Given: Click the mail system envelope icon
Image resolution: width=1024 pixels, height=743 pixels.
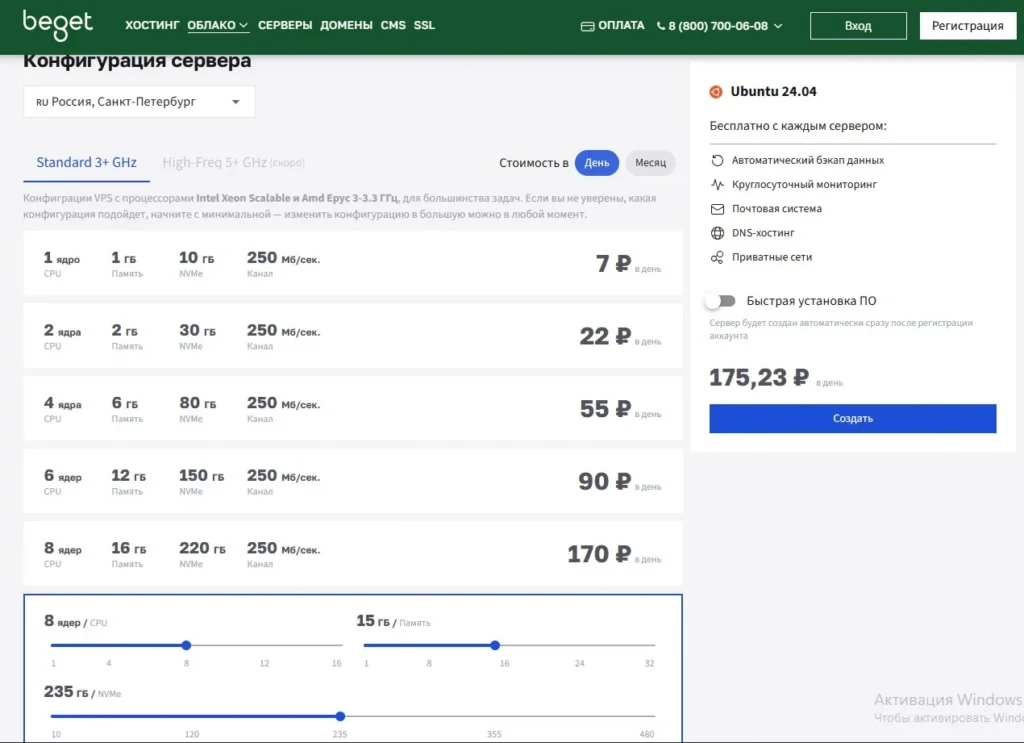Looking at the screenshot, I should click(717, 209).
